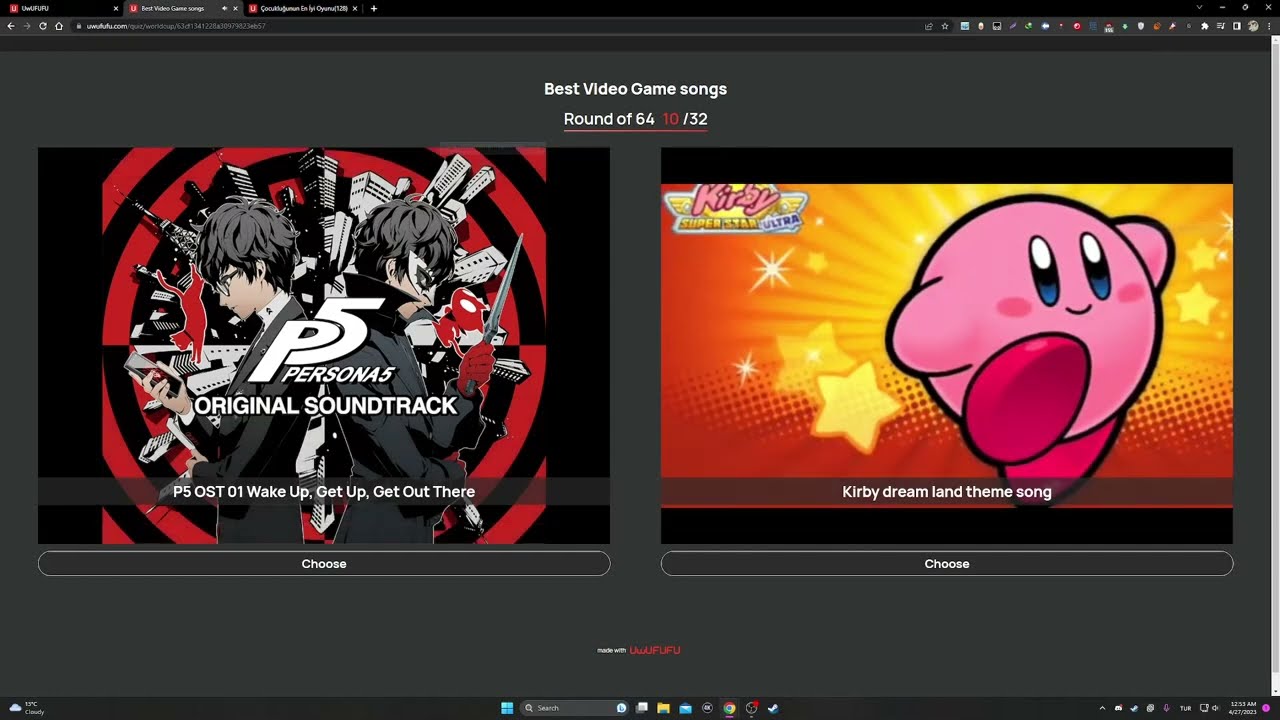Open a new browser tab
This screenshot has width=1280, height=720.
pos(374,8)
